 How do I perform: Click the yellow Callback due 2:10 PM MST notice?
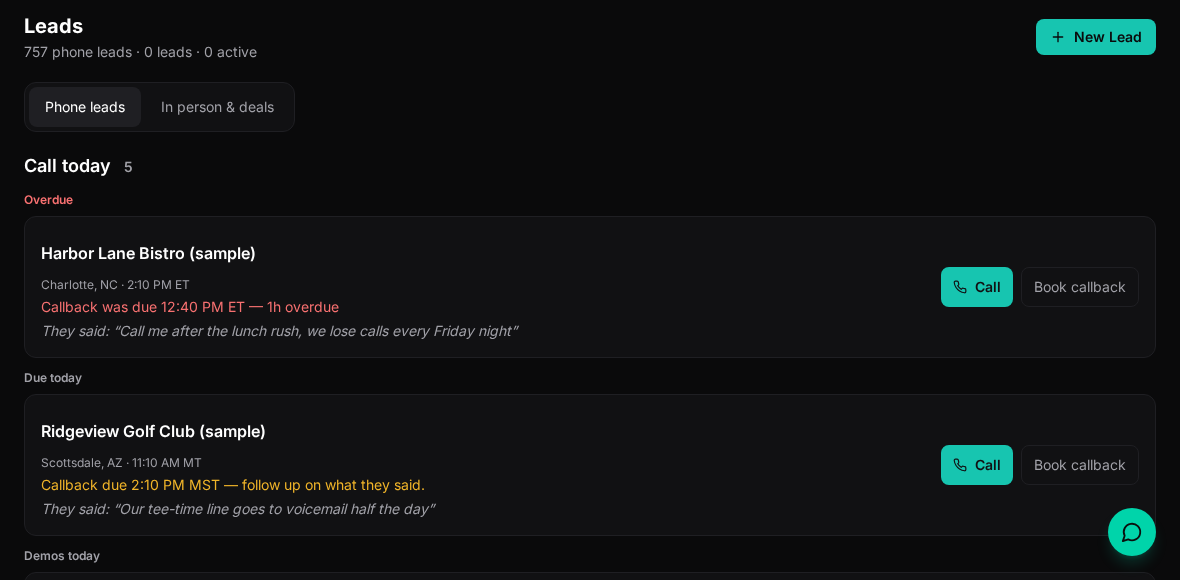click(233, 485)
